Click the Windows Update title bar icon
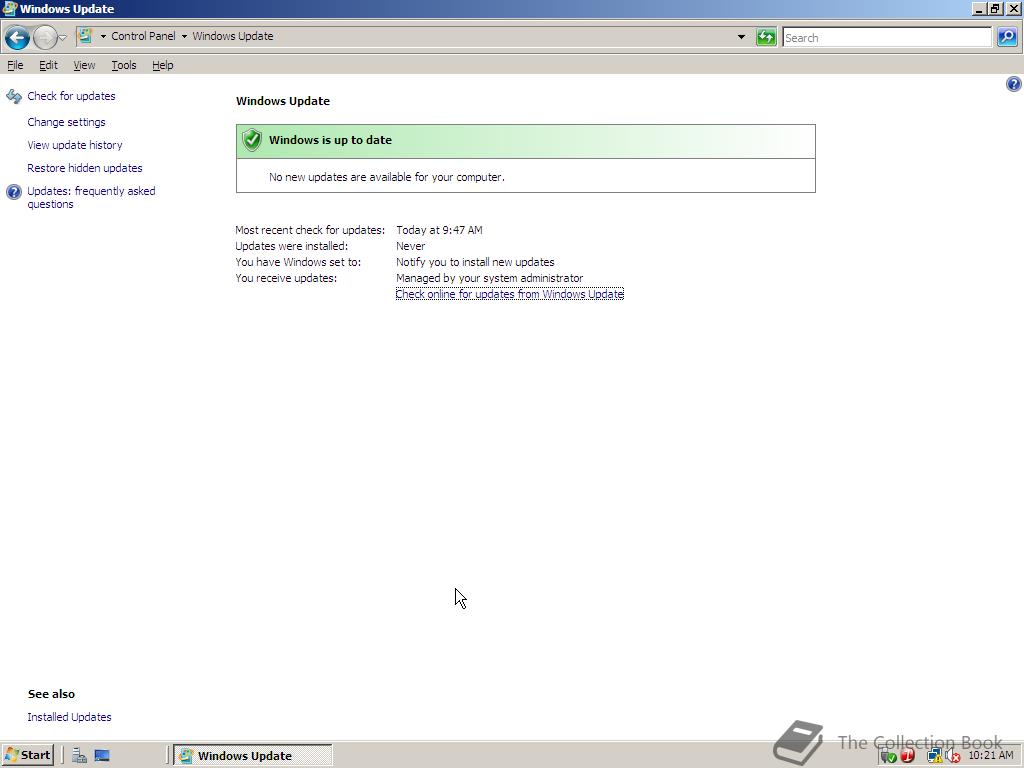Screen dimensions: 1024x768 [10, 8]
